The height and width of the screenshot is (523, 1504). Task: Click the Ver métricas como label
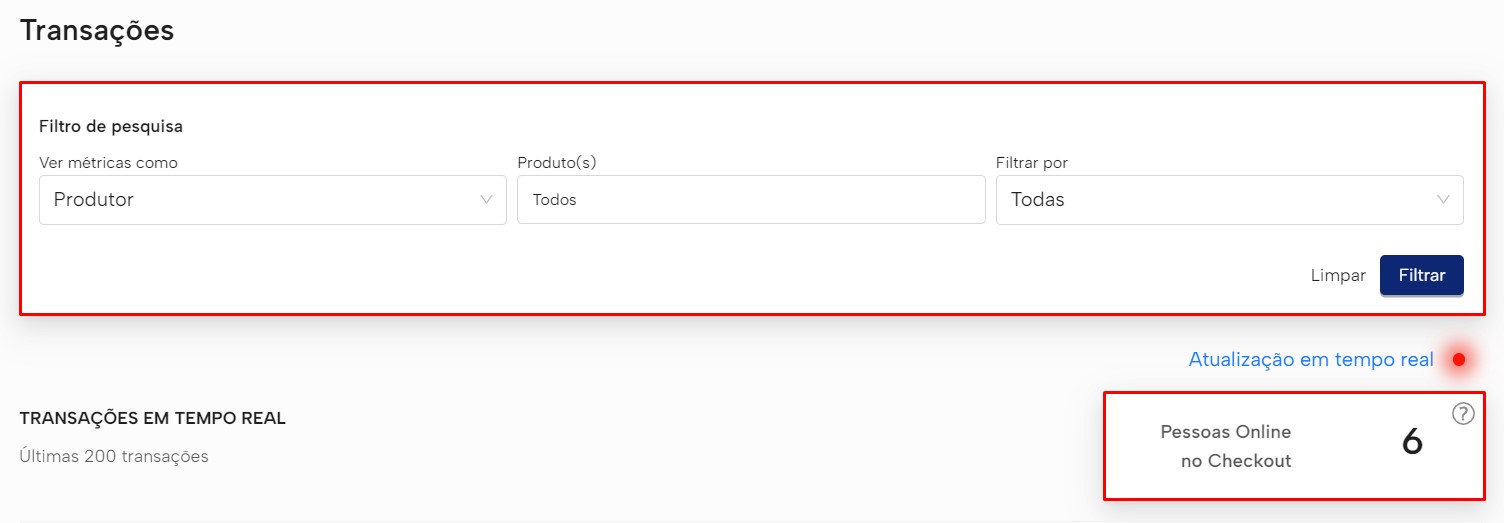pos(108,163)
